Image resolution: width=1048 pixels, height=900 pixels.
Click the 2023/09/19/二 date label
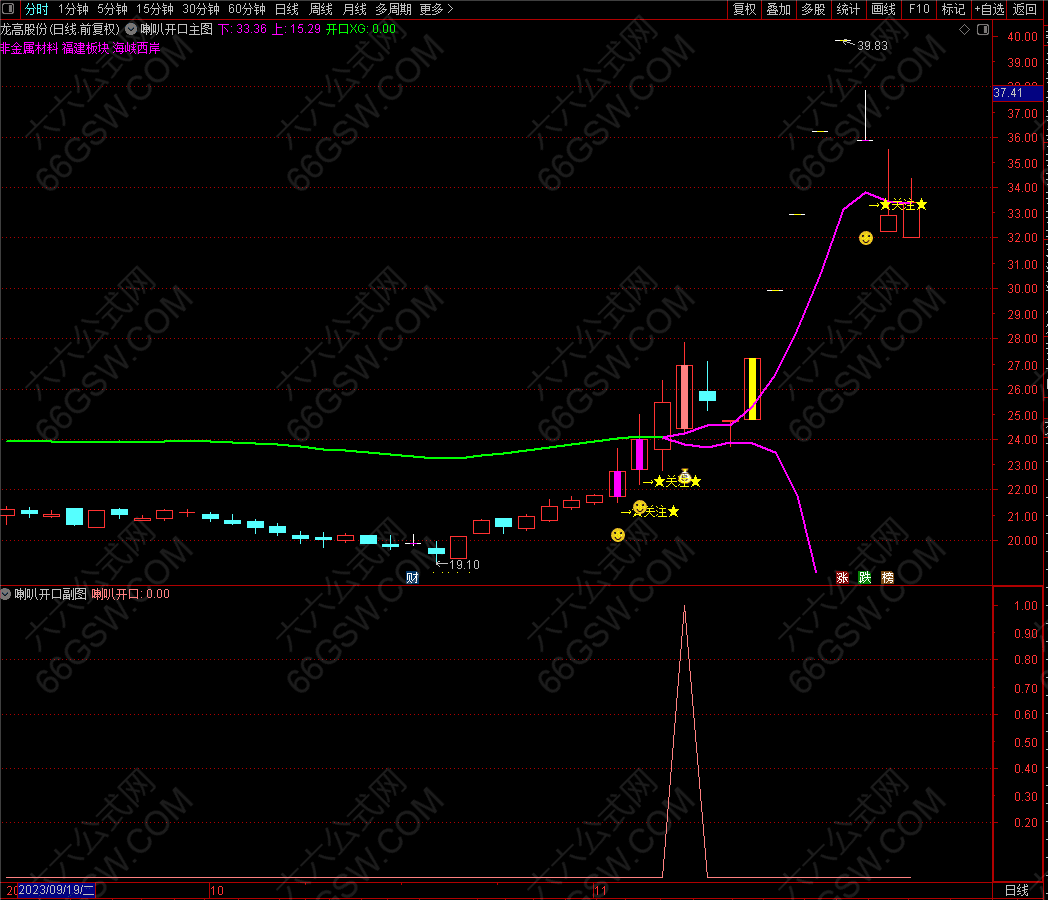pyautogui.click(x=56, y=890)
